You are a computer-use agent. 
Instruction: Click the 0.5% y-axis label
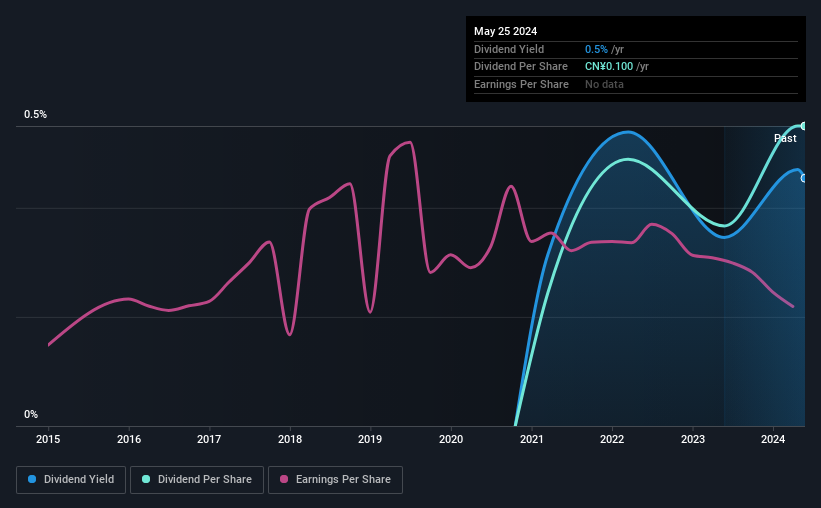36,115
